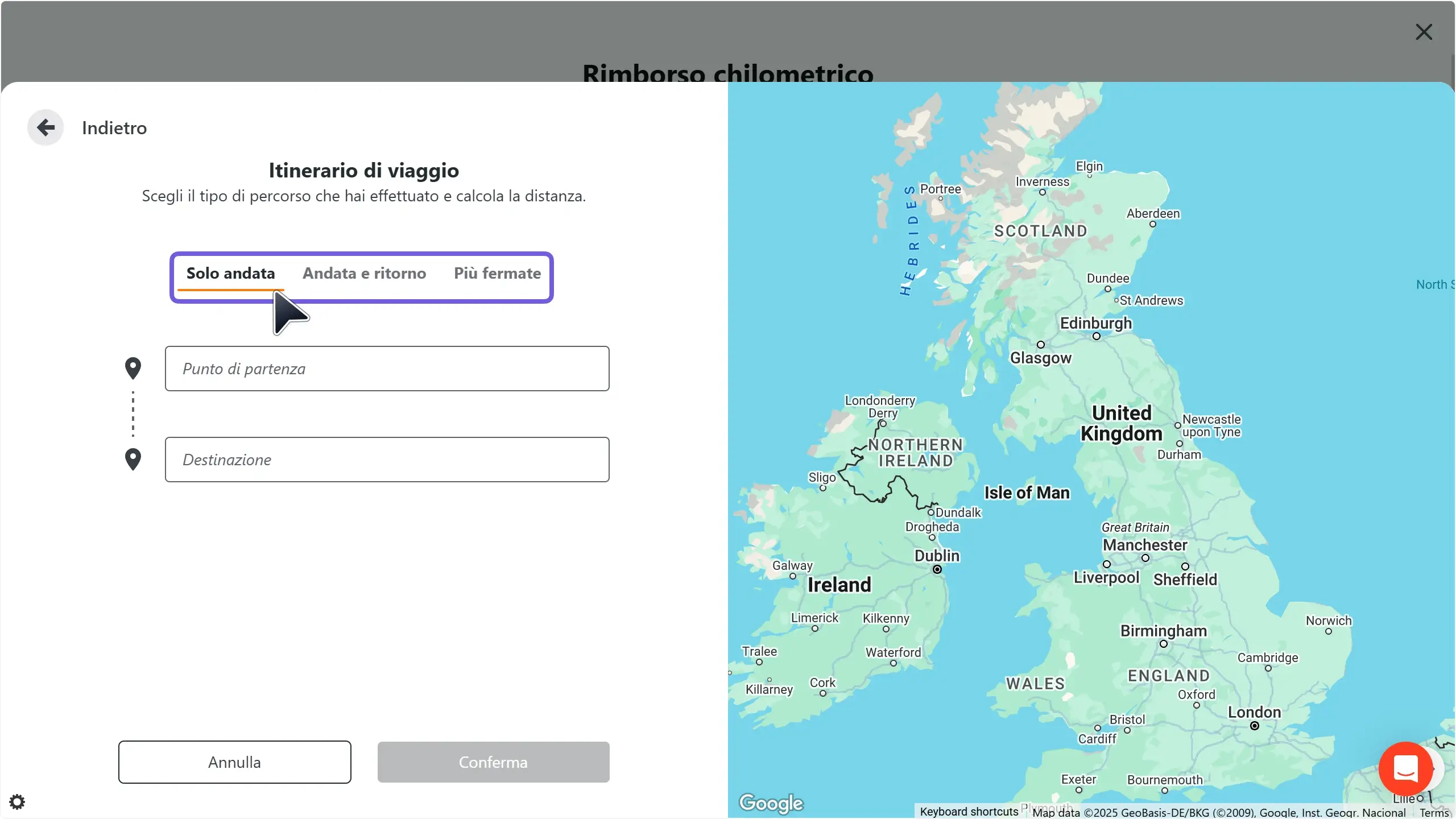Image resolution: width=1456 pixels, height=819 pixels.
Task: Click the Waterford label on the map
Action: click(893, 652)
